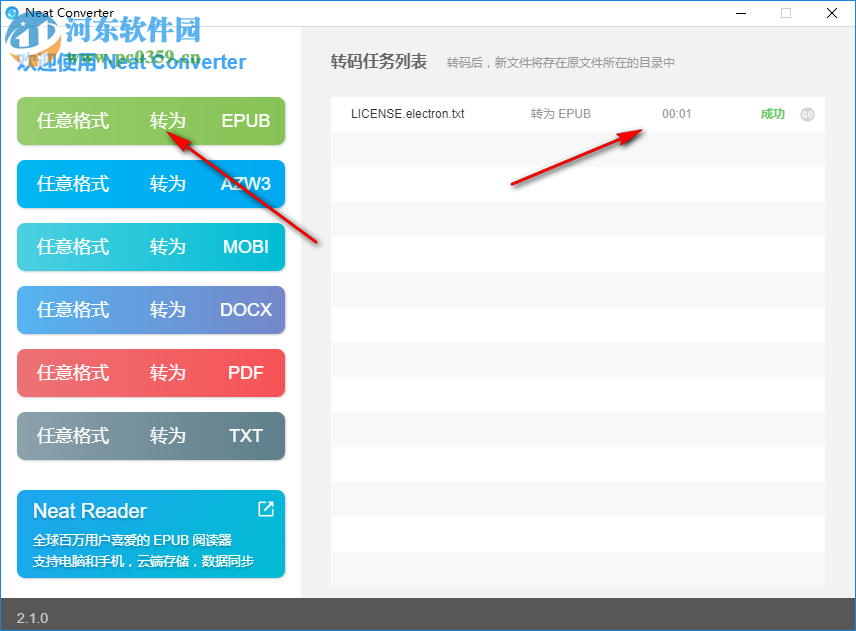The height and width of the screenshot is (631, 856).
Task: Click the 00:01 conversion duration value
Action: [x=676, y=114]
